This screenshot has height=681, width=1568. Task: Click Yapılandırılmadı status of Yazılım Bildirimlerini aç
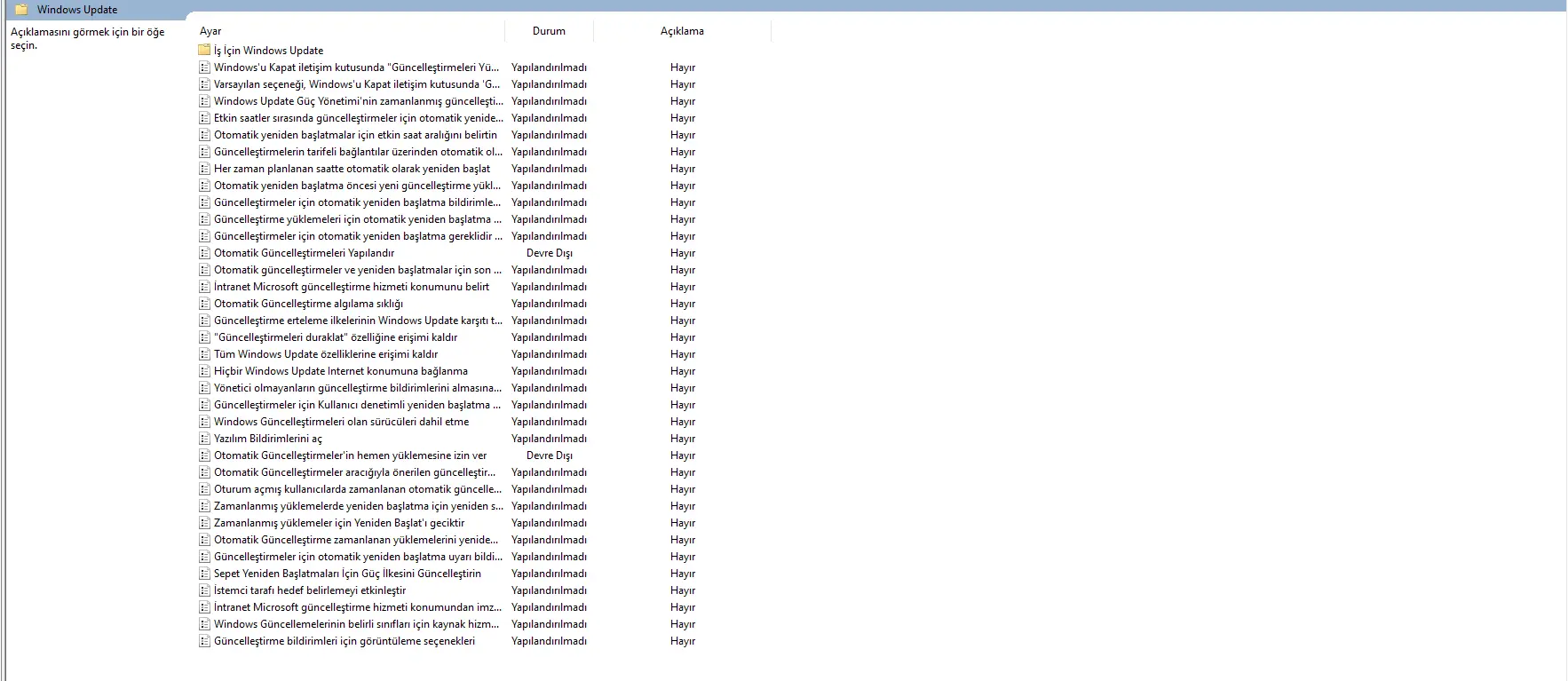pos(549,439)
